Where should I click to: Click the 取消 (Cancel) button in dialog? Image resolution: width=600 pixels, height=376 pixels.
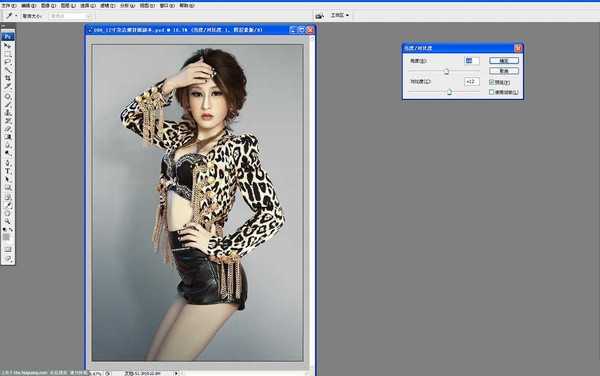504,71
